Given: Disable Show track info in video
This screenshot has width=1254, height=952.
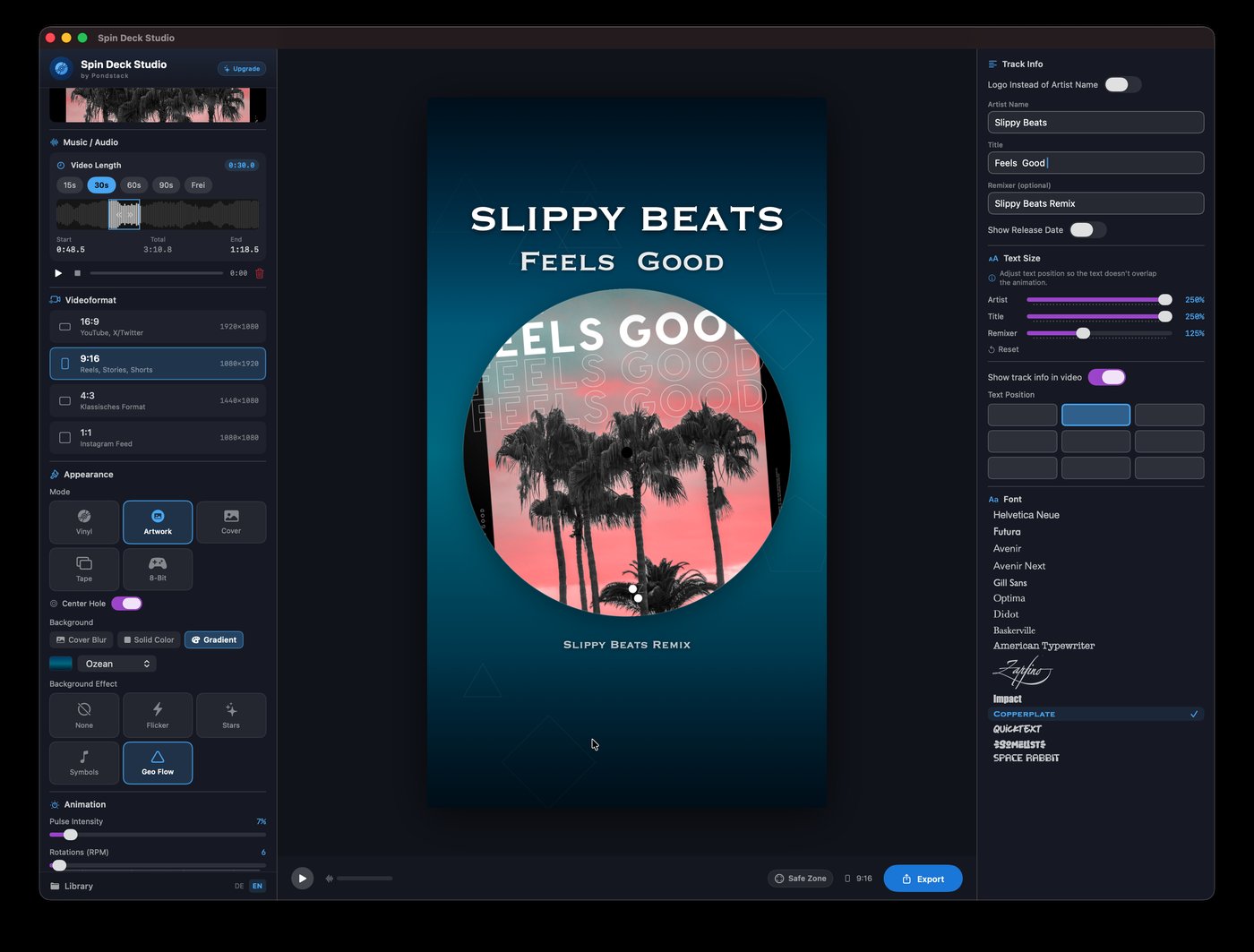Looking at the screenshot, I should (x=1107, y=377).
